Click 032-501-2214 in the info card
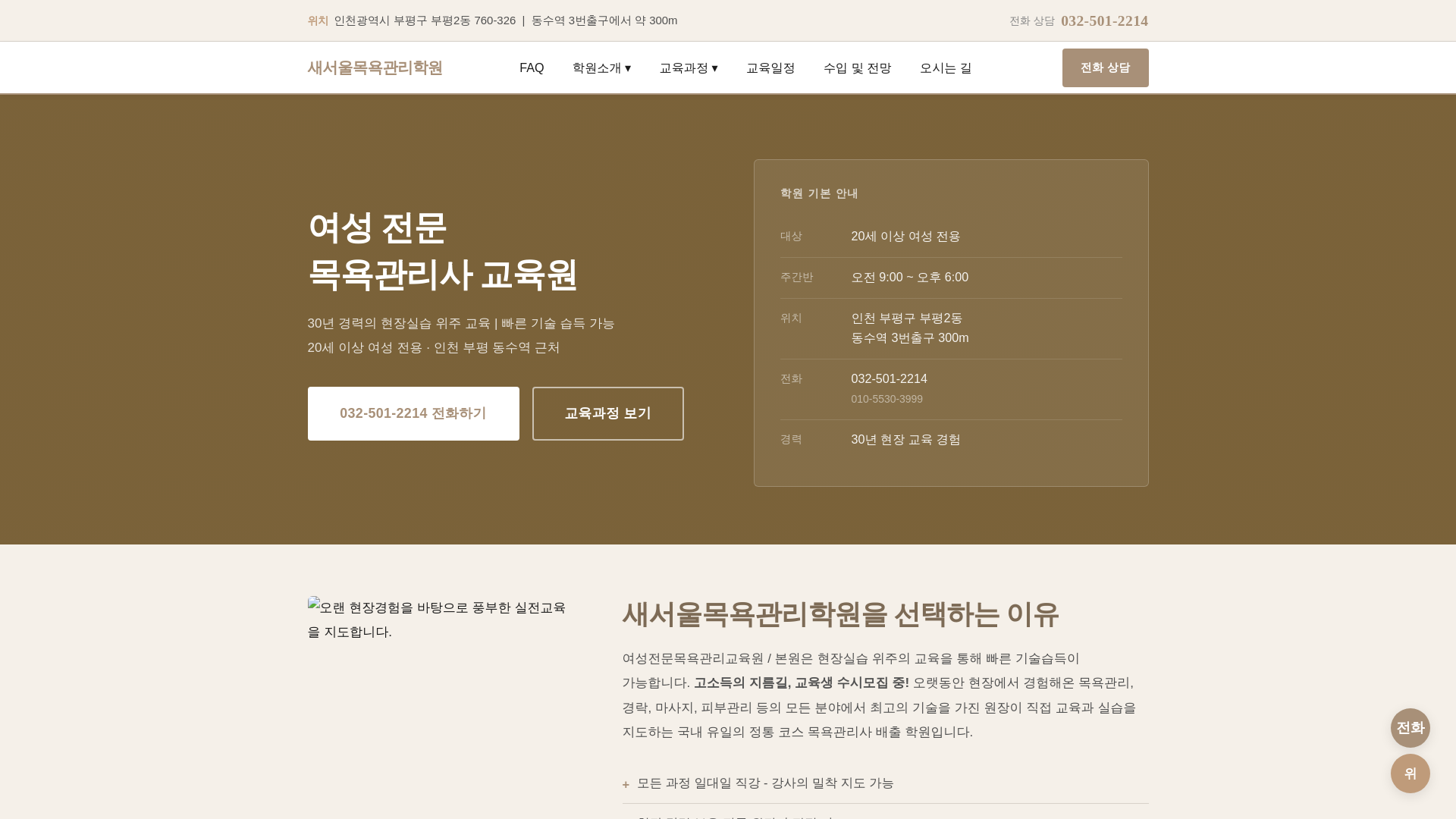This screenshot has width=1456, height=819. pos(889,379)
